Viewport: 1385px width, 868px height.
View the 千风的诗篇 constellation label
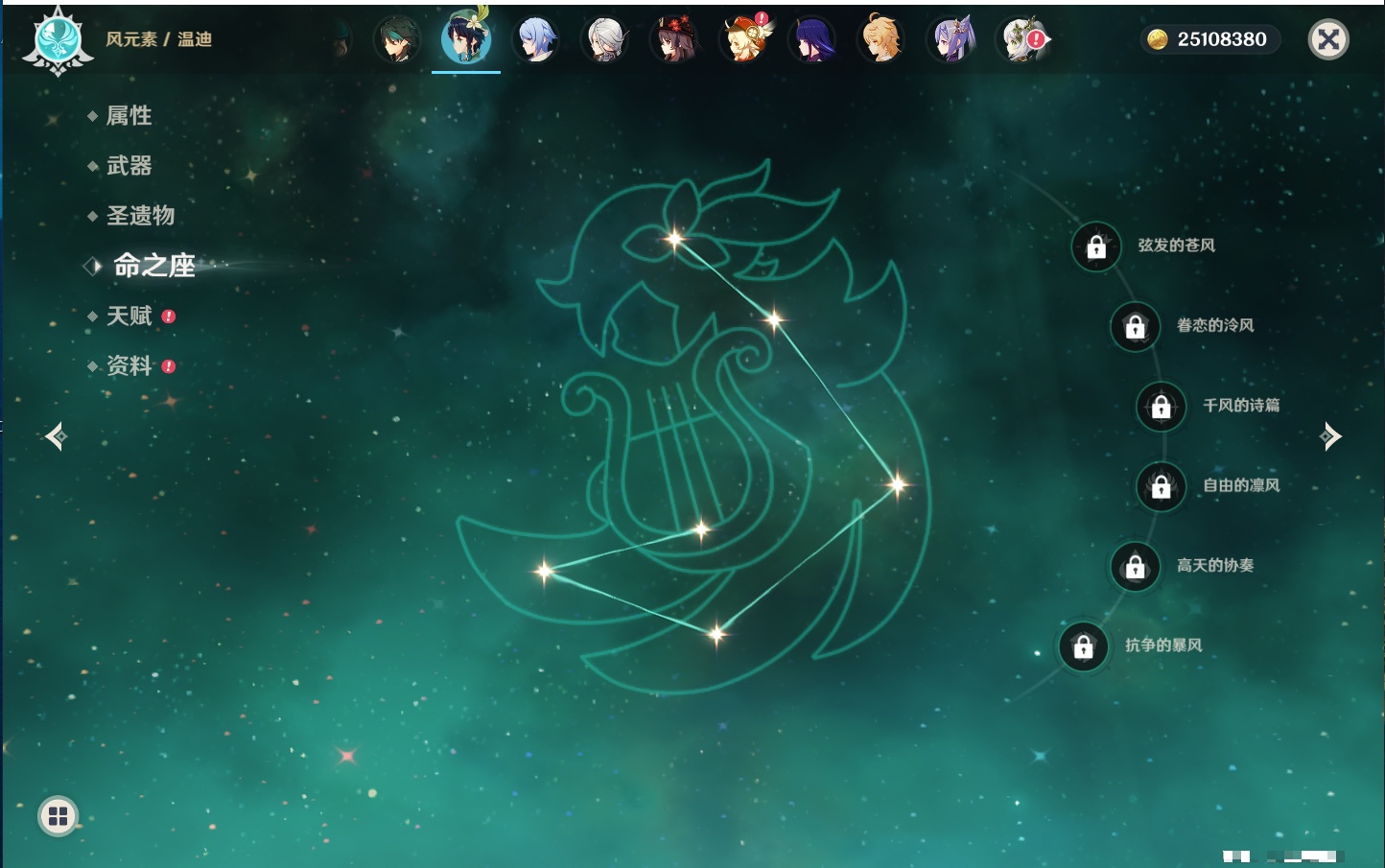click(x=1241, y=405)
